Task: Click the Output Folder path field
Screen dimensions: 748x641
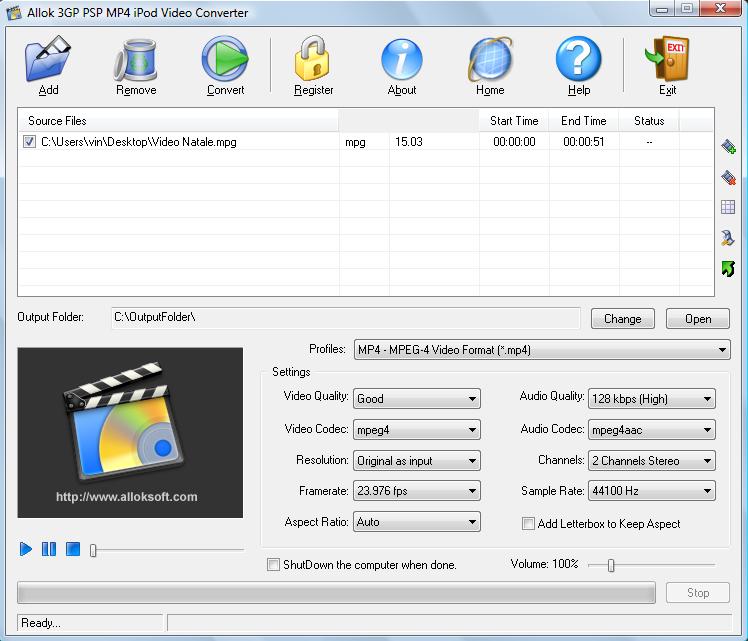Action: [x=345, y=318]
